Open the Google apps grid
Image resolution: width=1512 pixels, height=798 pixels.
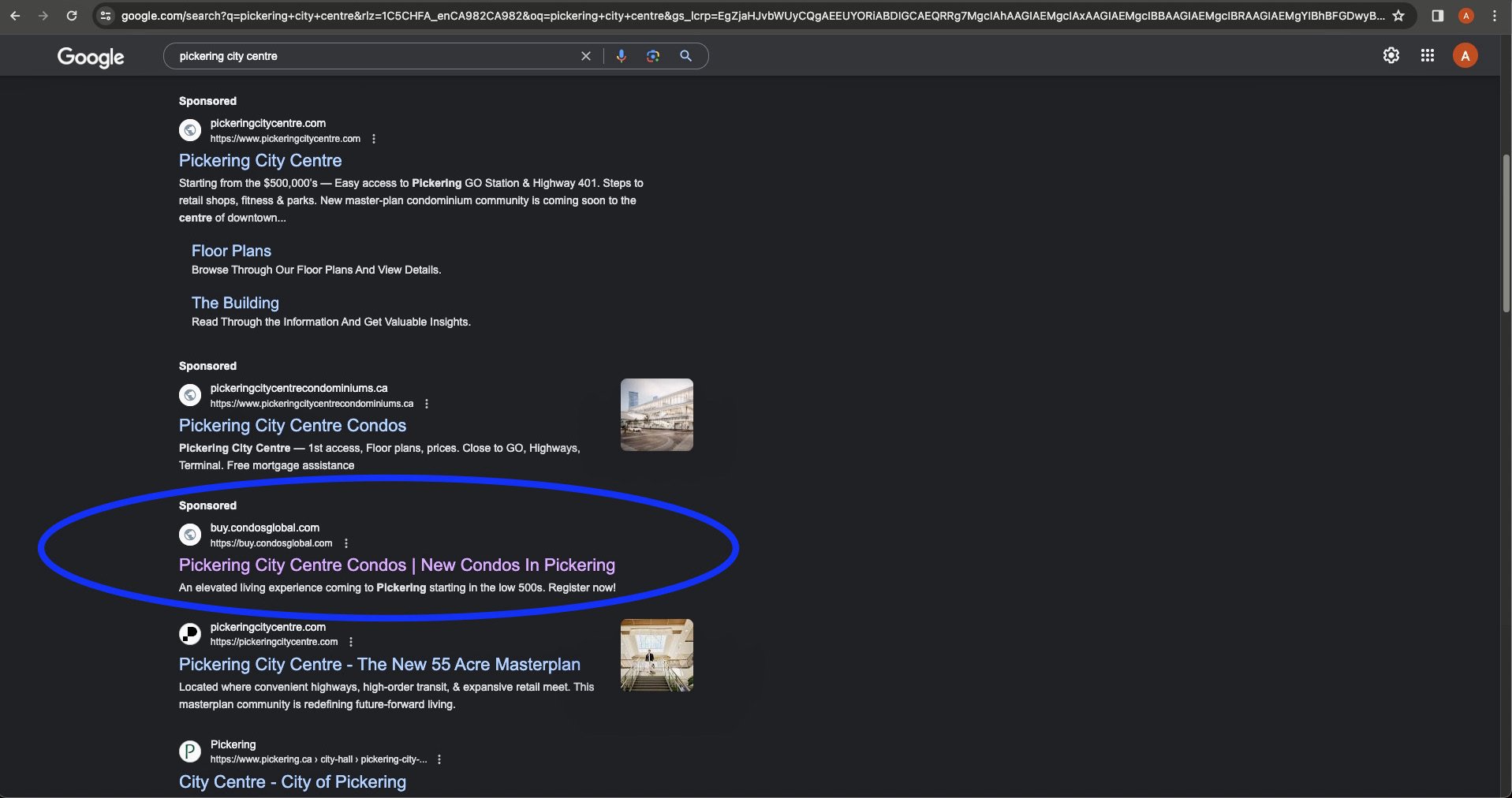1428,55
